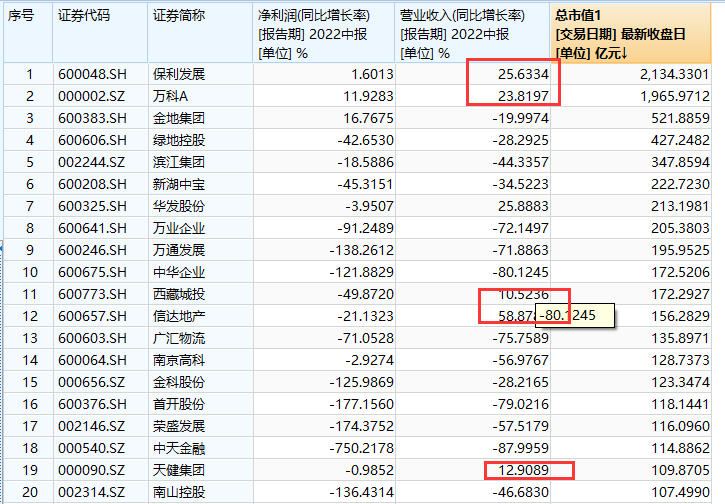Viewport: 725px width, 504px height.
Task: Select stock name 金地集团
Action: click(179, 118)
